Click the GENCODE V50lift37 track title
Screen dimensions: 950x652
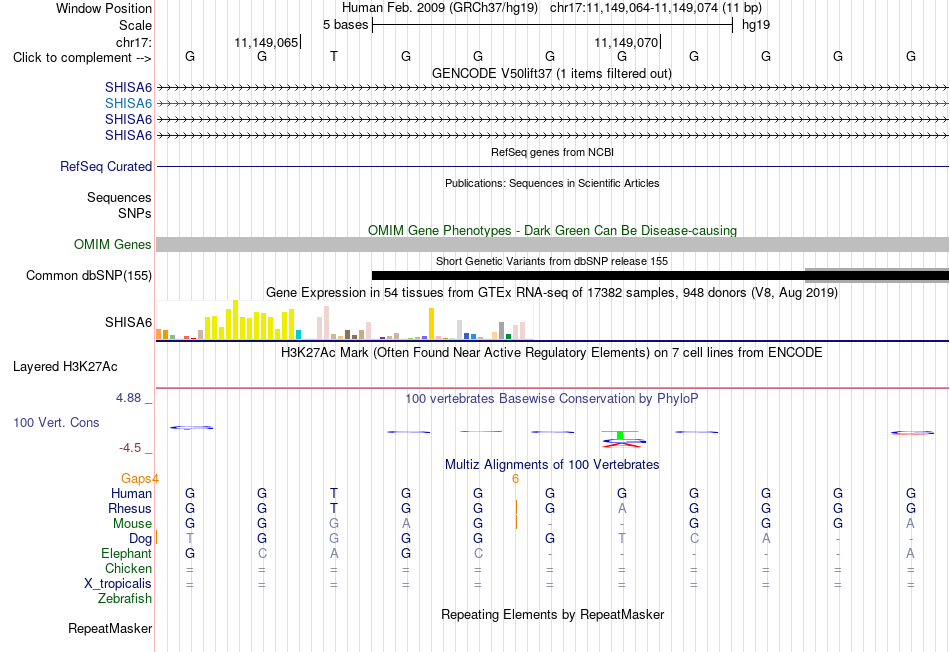(551, 74)
